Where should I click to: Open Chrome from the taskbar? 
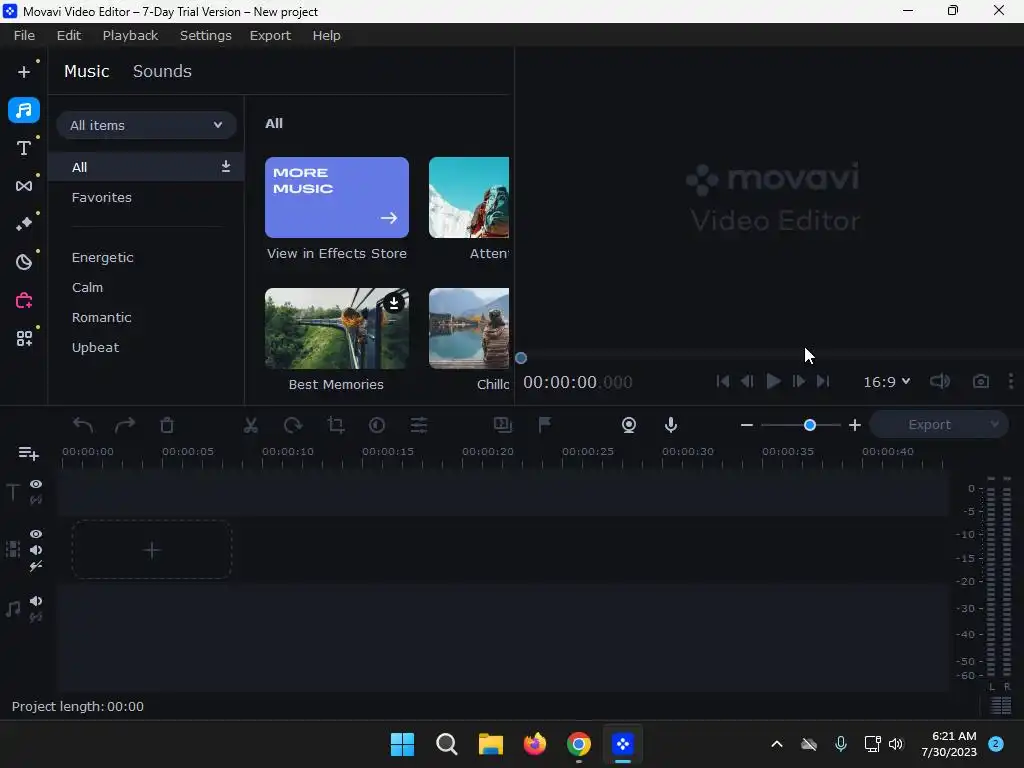578,744
